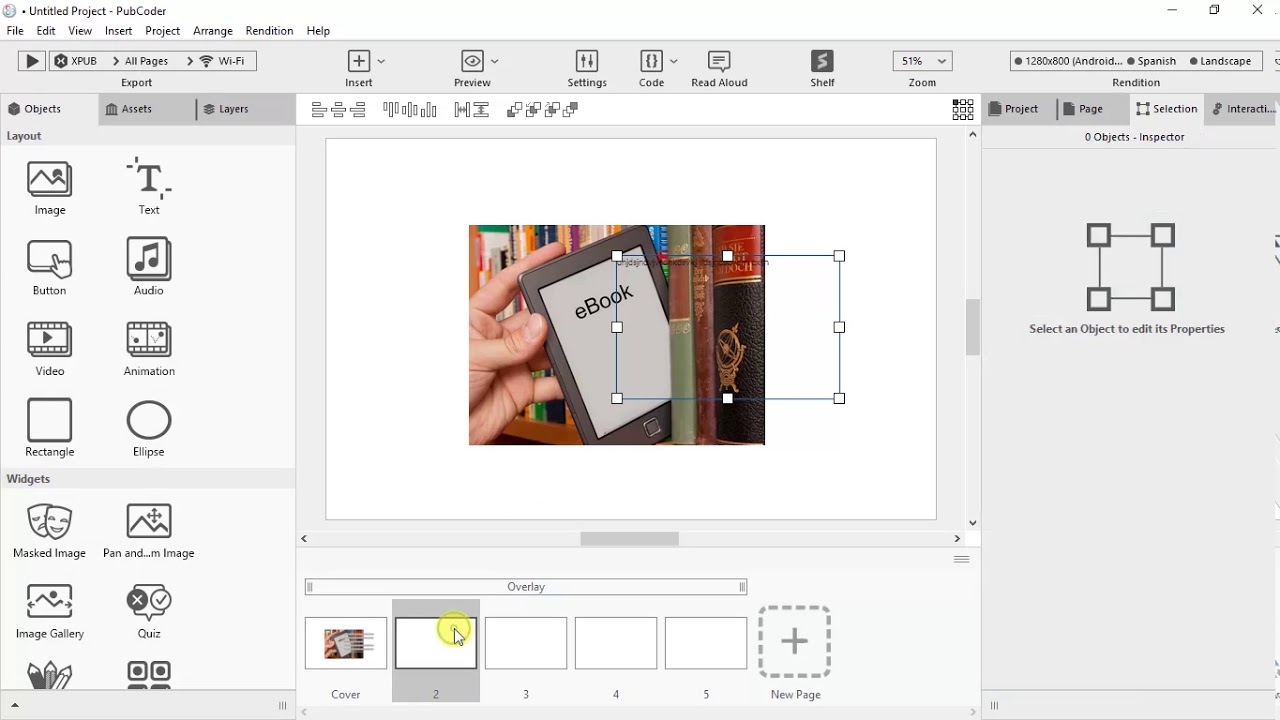Screen dimensions: 1280x720
Task: Click the Play export button
Action: click(32, 61)
